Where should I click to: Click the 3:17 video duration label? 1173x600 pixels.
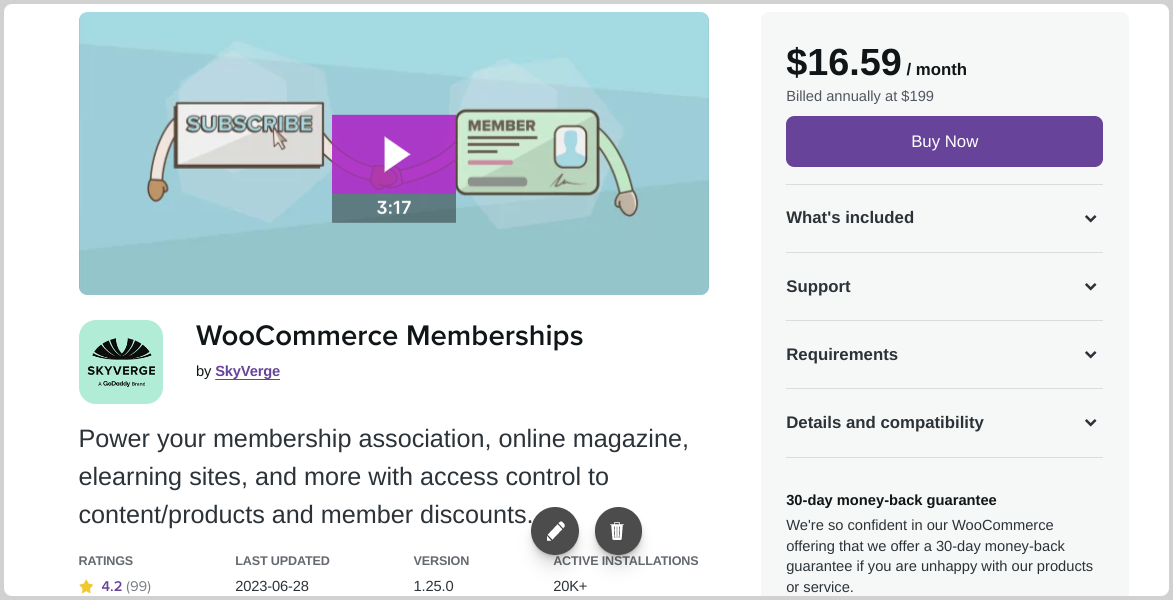click(393, 208)
